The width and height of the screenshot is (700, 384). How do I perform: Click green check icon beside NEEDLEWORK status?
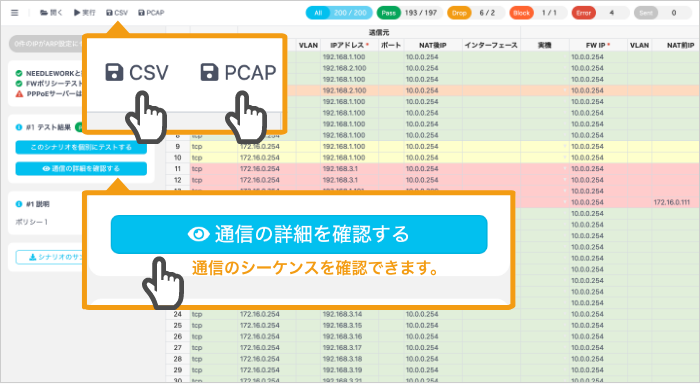click(x=19, y=73)
